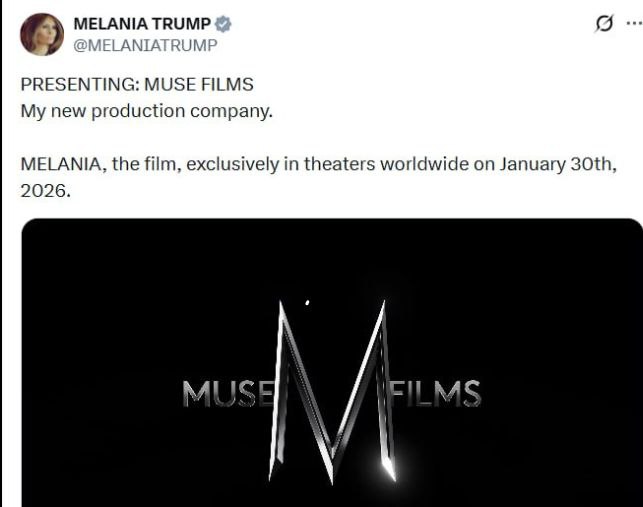The height and width of the screenshot is (507, 643).
Task: Click the 'January 30th,' date text
Action: pyautogui.click(x=558, y=164)
